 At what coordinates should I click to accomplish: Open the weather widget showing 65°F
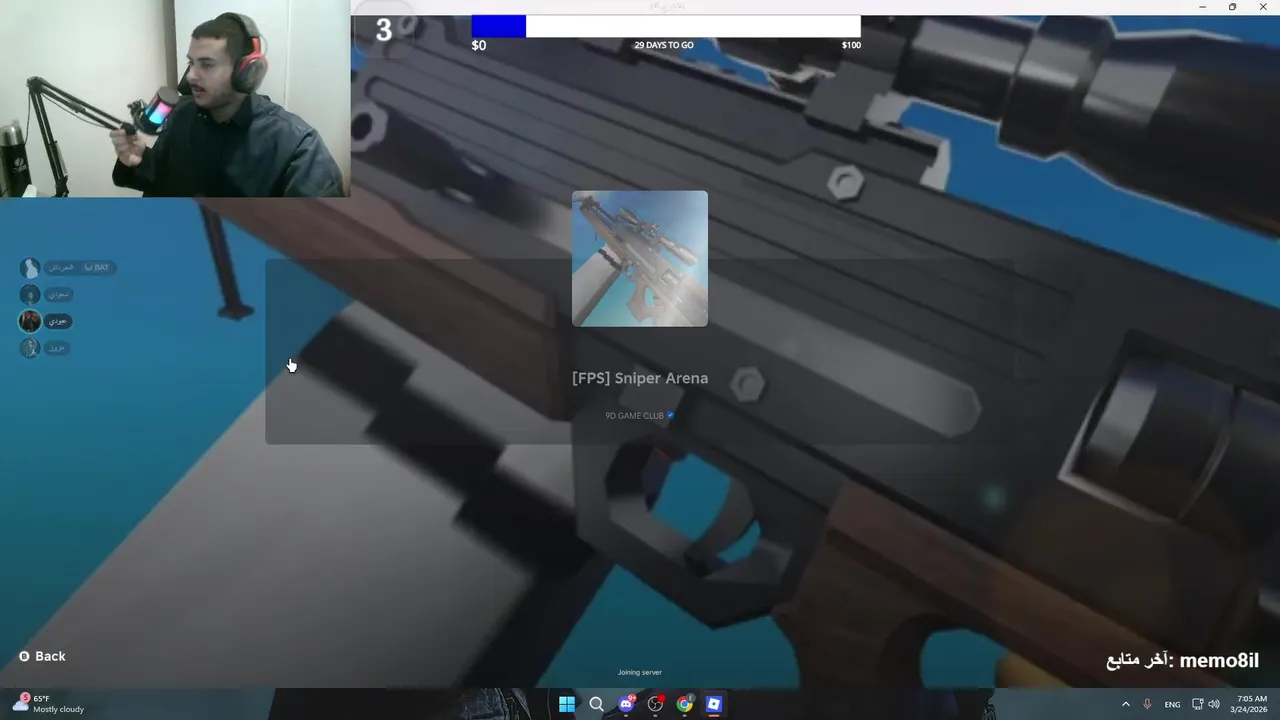48,704
